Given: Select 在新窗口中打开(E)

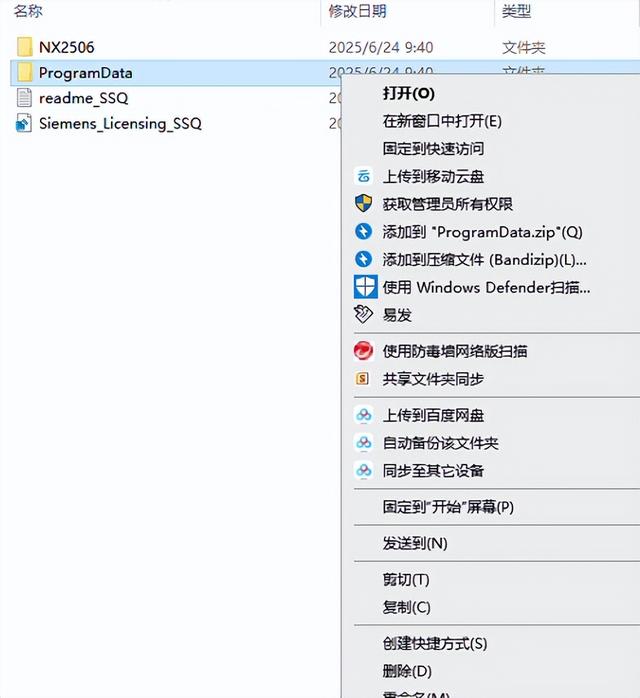Looking at the screenshot, I should coord(442,121).
